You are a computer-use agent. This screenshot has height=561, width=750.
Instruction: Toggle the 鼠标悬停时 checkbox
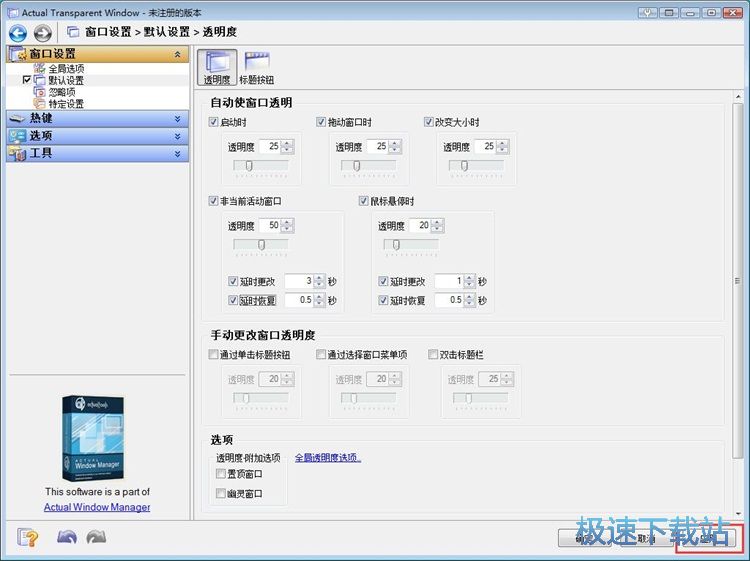(364, 201)
